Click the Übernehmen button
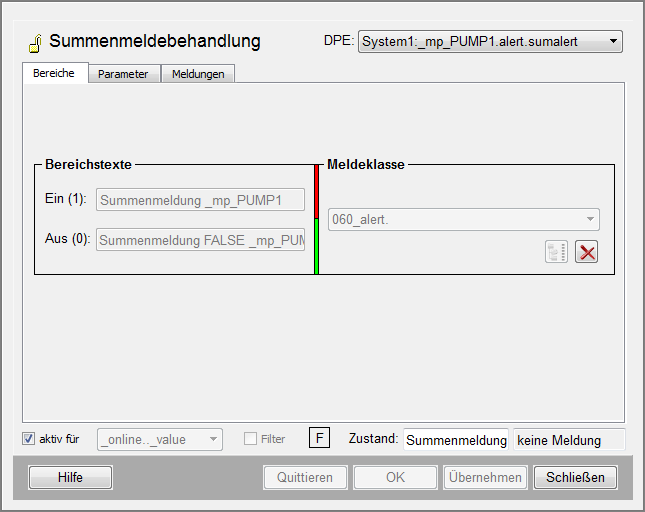 click(x=485, y=477)
